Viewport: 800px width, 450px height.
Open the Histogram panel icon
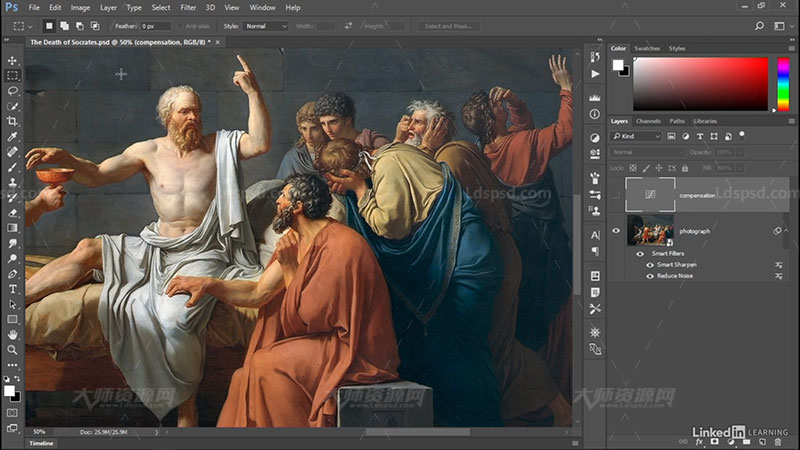pos(595,97)
